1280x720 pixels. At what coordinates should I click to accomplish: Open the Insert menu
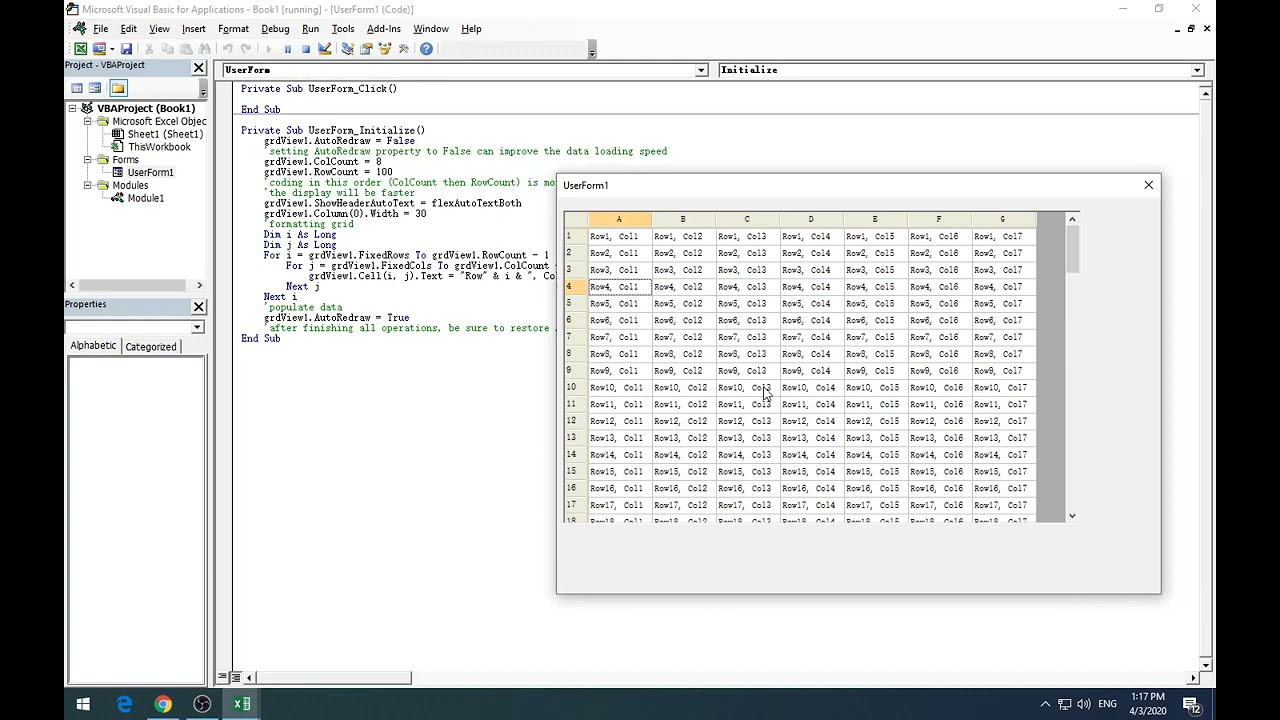194,29
